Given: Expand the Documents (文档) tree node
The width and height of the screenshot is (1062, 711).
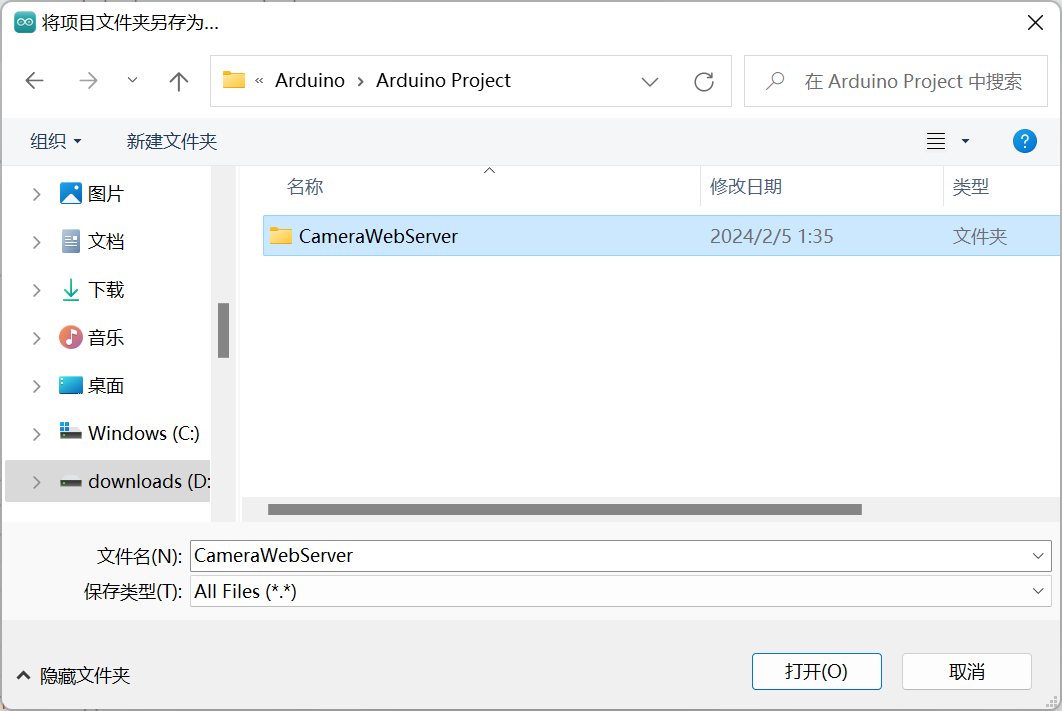Looking at the screenshot, I should tap(37, 242).
